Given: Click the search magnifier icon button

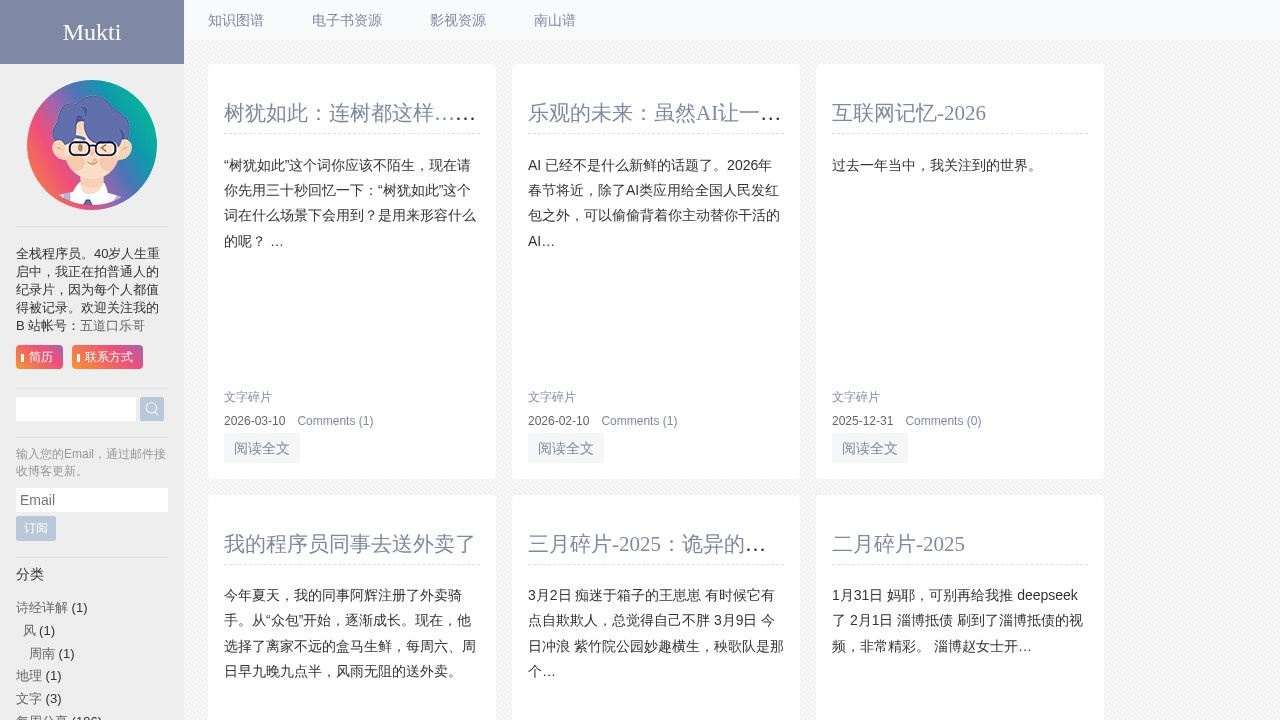Looking at the screenshot, I should pos(152,409).
